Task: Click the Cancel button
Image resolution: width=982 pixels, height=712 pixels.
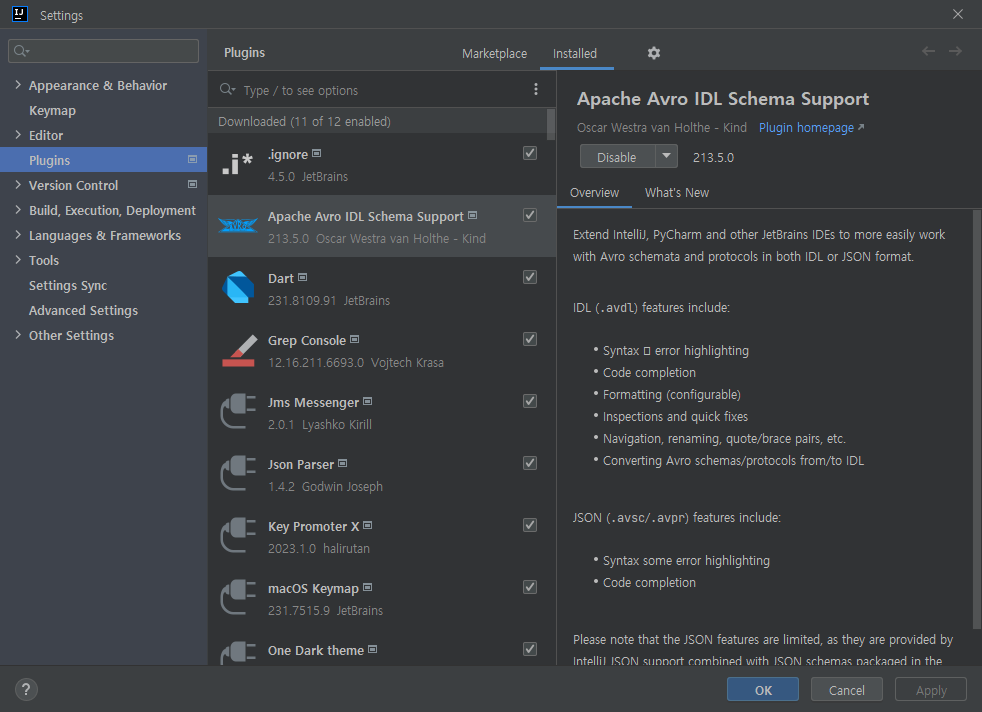Action: tap(847, 689)
